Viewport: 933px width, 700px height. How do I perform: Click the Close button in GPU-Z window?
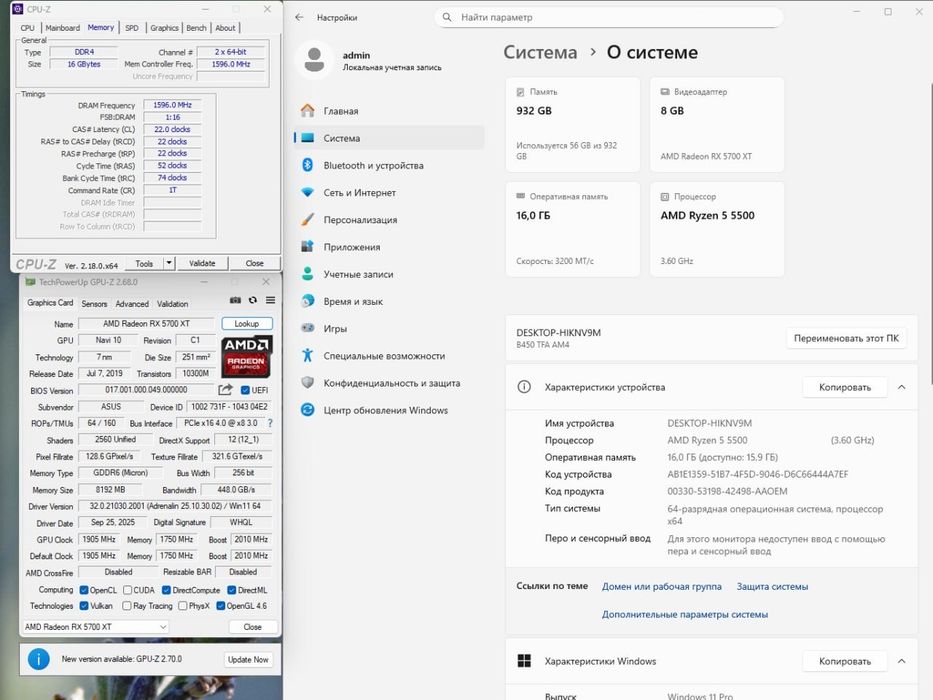tap(253, 627)
